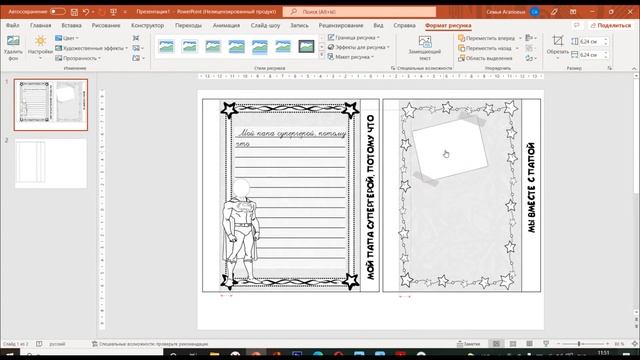
Task: Switch to Slide Sorter view icon
Action: pos(513,344)
